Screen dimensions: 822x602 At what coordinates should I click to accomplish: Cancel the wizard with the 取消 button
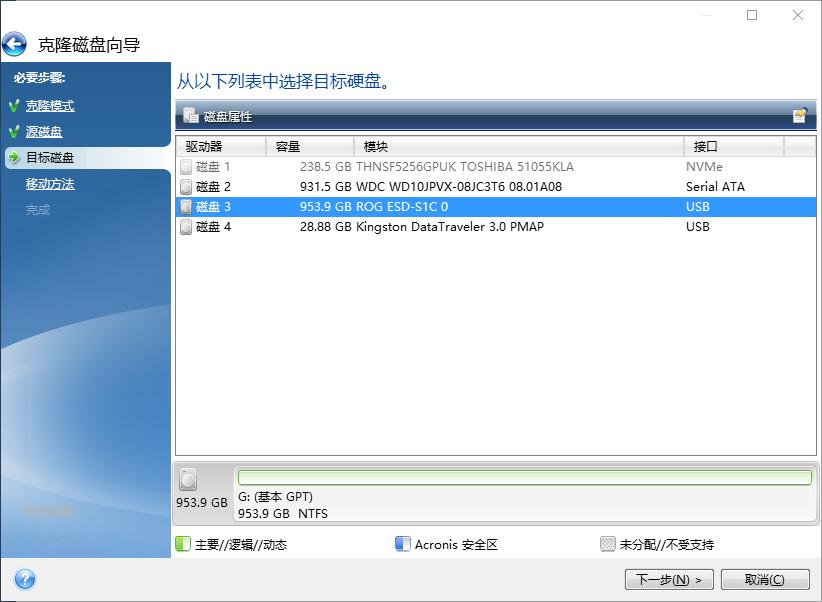(765, 579)
